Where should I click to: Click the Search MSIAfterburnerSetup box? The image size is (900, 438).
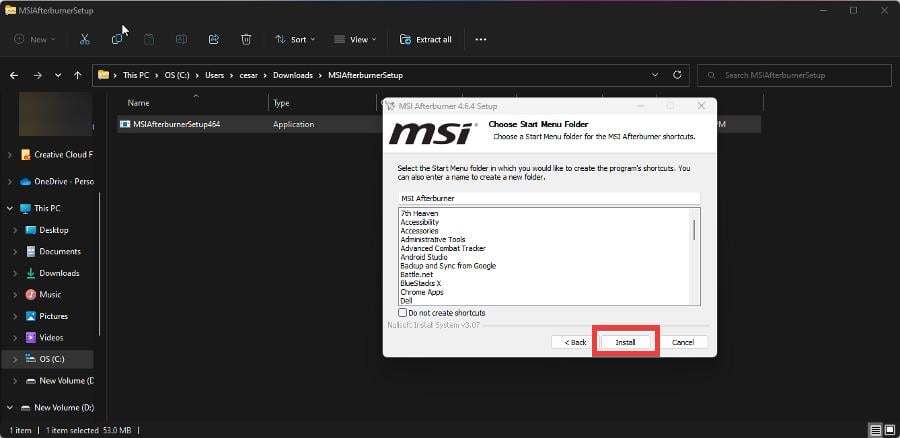pos(794,75)
